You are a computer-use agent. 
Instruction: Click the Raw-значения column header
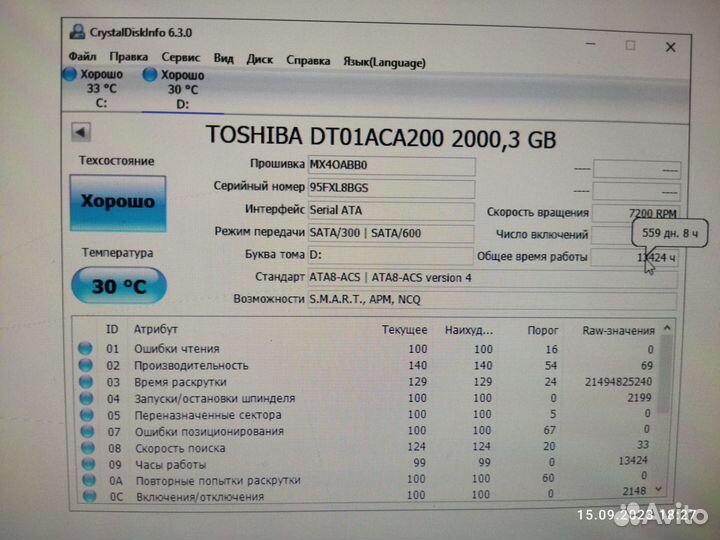tap(618, 331)
